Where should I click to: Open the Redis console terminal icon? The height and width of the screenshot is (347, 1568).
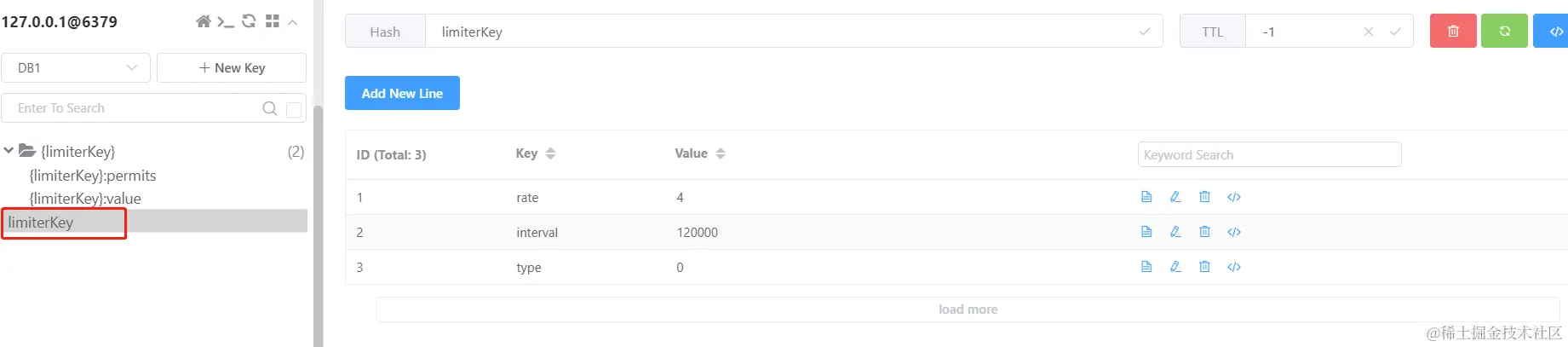[226, 21]
